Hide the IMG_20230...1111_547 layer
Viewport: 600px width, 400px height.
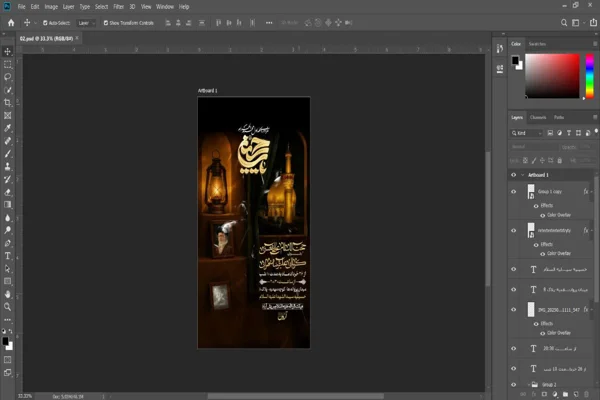(x=514, y=310)
